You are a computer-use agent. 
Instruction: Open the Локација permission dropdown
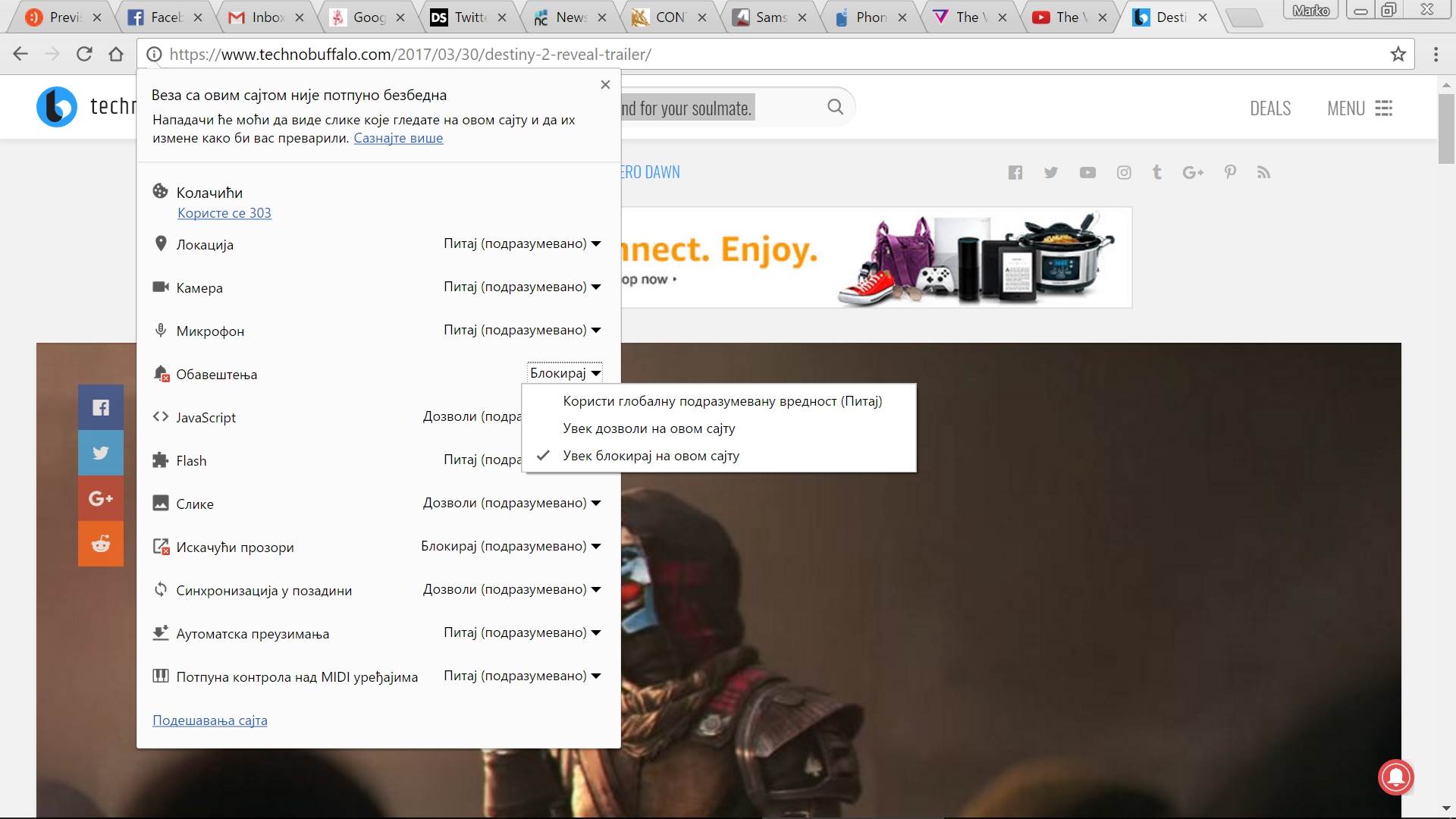pyautogui.click(x=522, y=244)
